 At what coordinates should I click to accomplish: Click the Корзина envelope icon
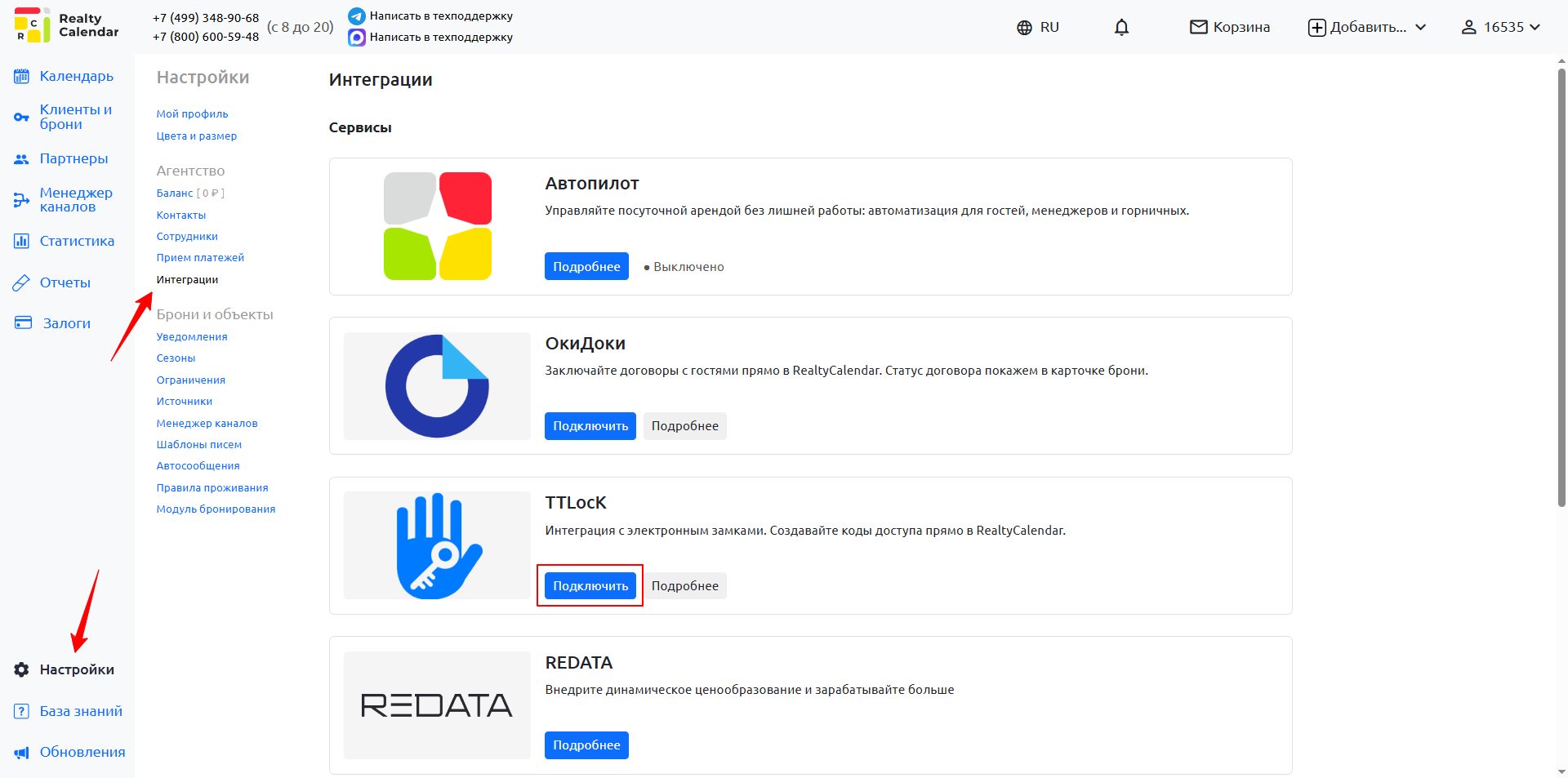tap(1198, 28)
